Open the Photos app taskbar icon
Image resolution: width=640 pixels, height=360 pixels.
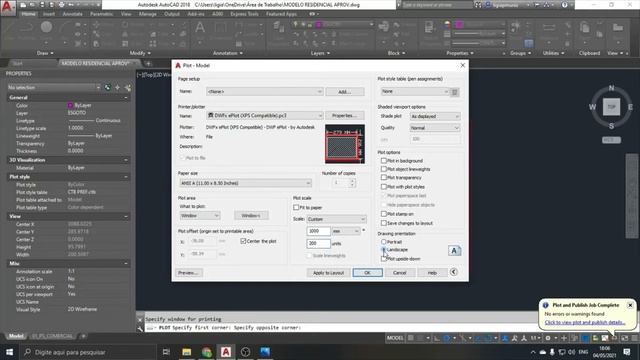pyautogui.click(x=265, y=352)
